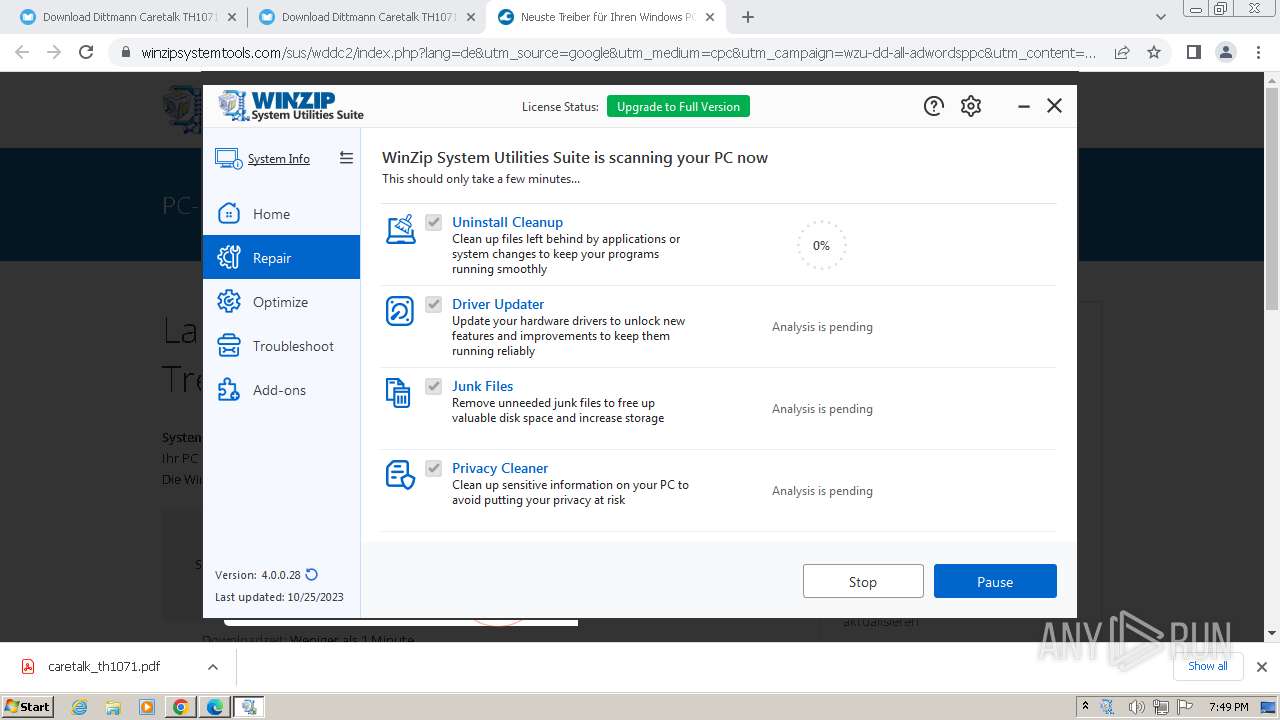Pause the PC scan

coord(995,582)
